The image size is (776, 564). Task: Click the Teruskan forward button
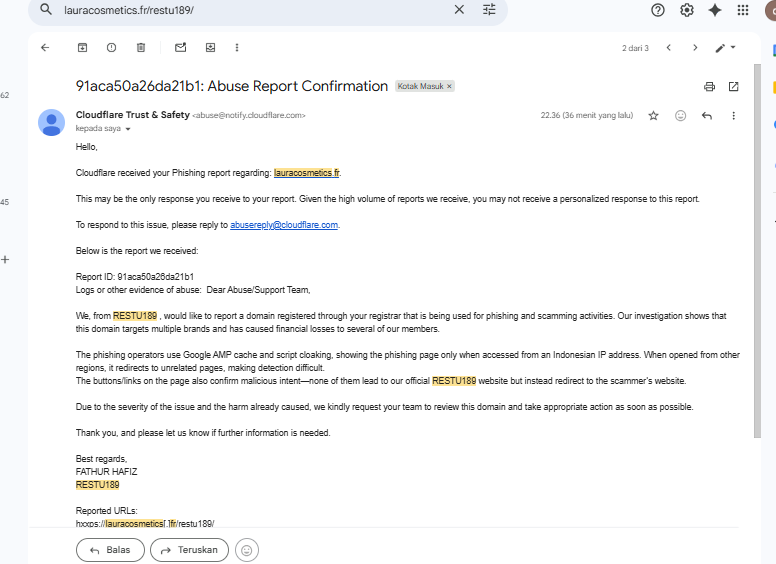pos(190,550)
